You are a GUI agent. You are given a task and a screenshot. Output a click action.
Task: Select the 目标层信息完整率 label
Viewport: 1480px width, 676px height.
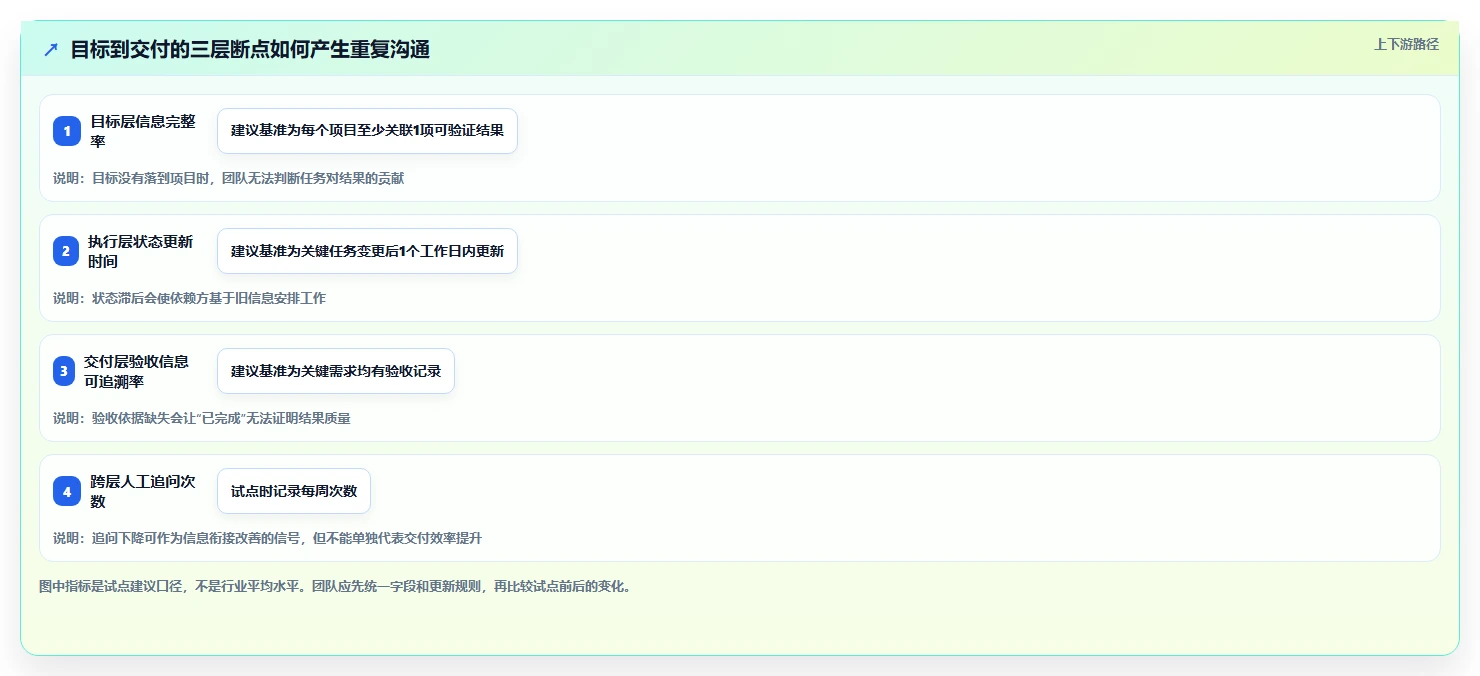(x=143, y=131)
